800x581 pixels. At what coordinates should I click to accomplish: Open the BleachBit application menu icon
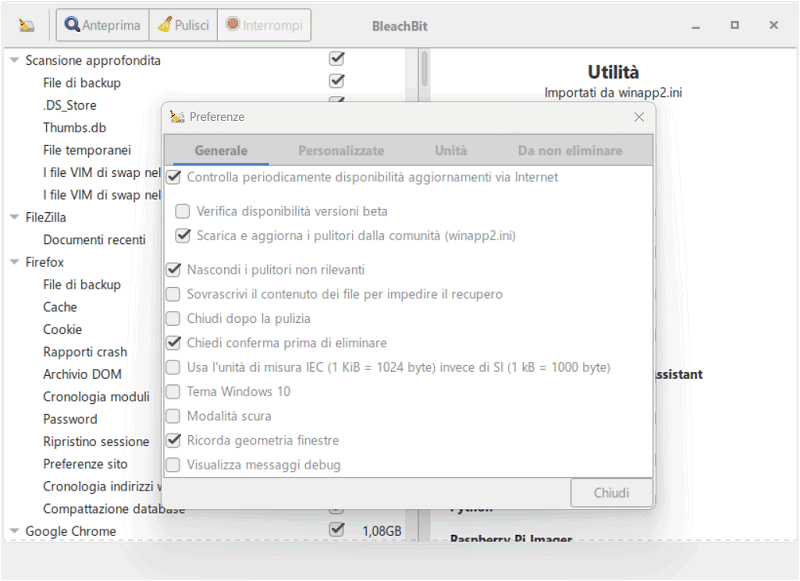[x=26, y=25]
